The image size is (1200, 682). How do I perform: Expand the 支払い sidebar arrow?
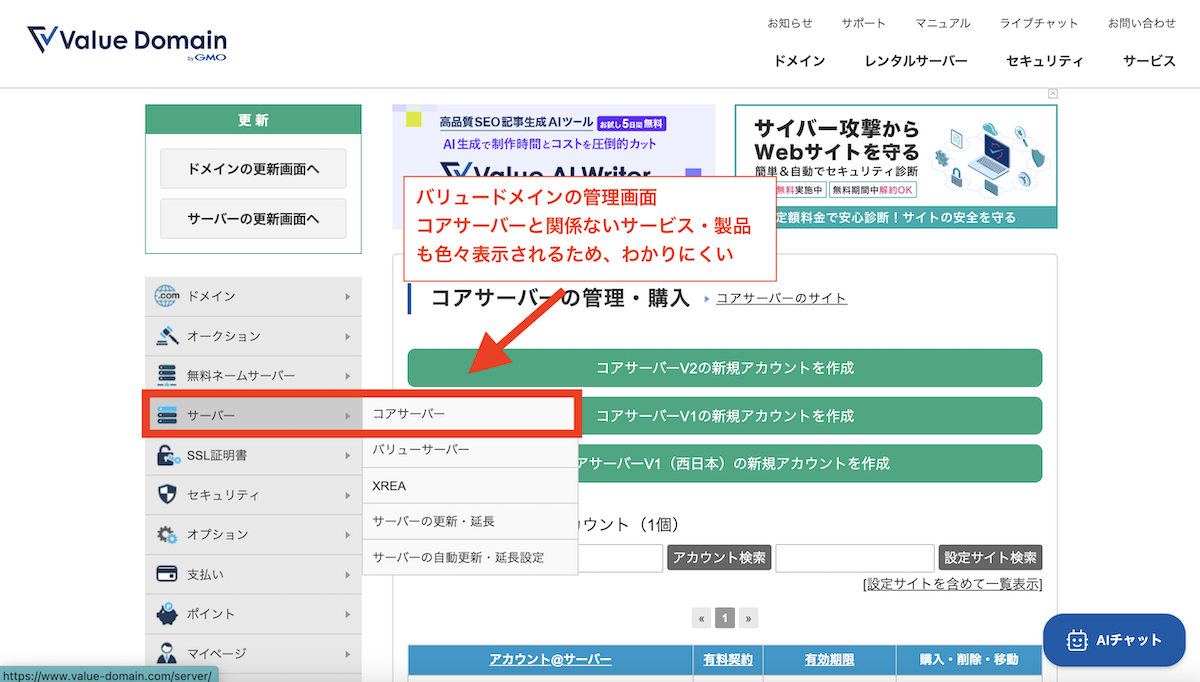pyautogui.click(x=348, y=574)
